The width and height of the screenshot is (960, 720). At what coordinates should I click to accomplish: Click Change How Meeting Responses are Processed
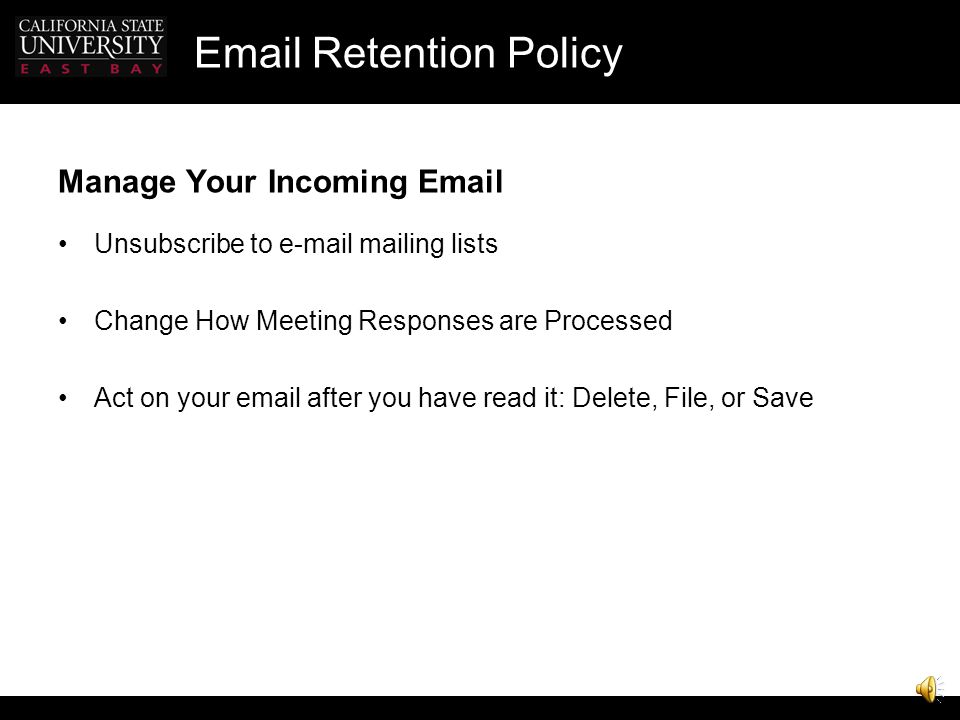point(383,321)
